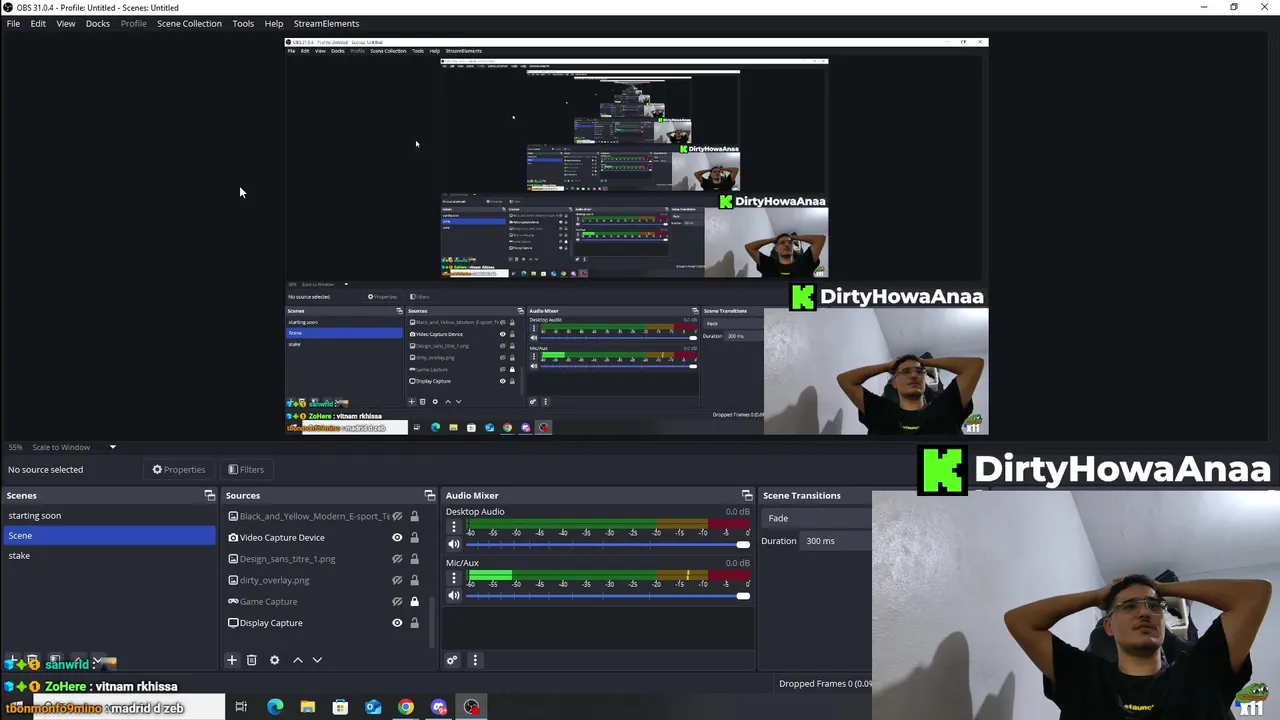Image resolution: width=1280 pixels, height=720 pixels.
Task: Remove the selected source using the trash icon
Action: click(x=252, y=660)
